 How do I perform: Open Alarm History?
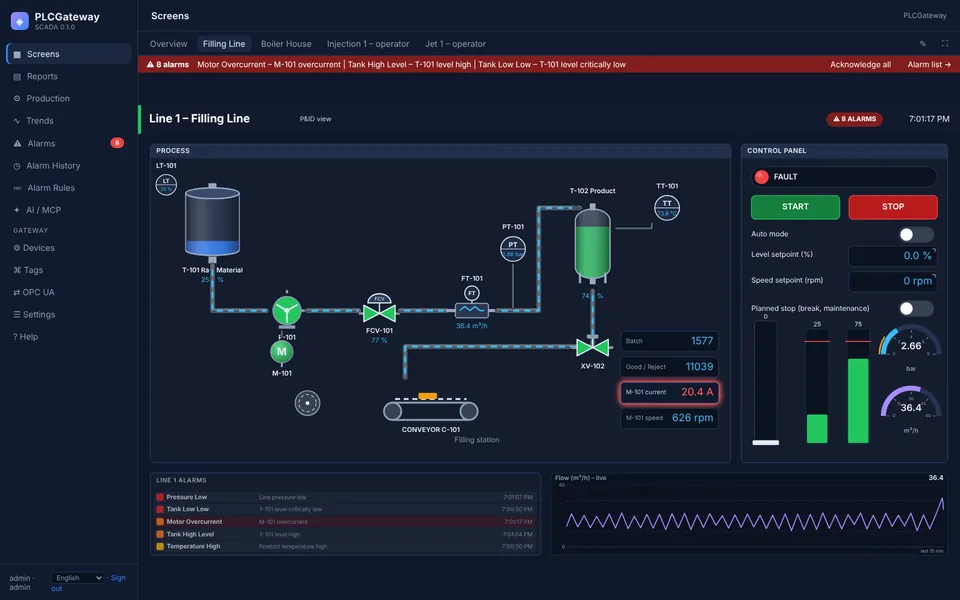point(69,165)
